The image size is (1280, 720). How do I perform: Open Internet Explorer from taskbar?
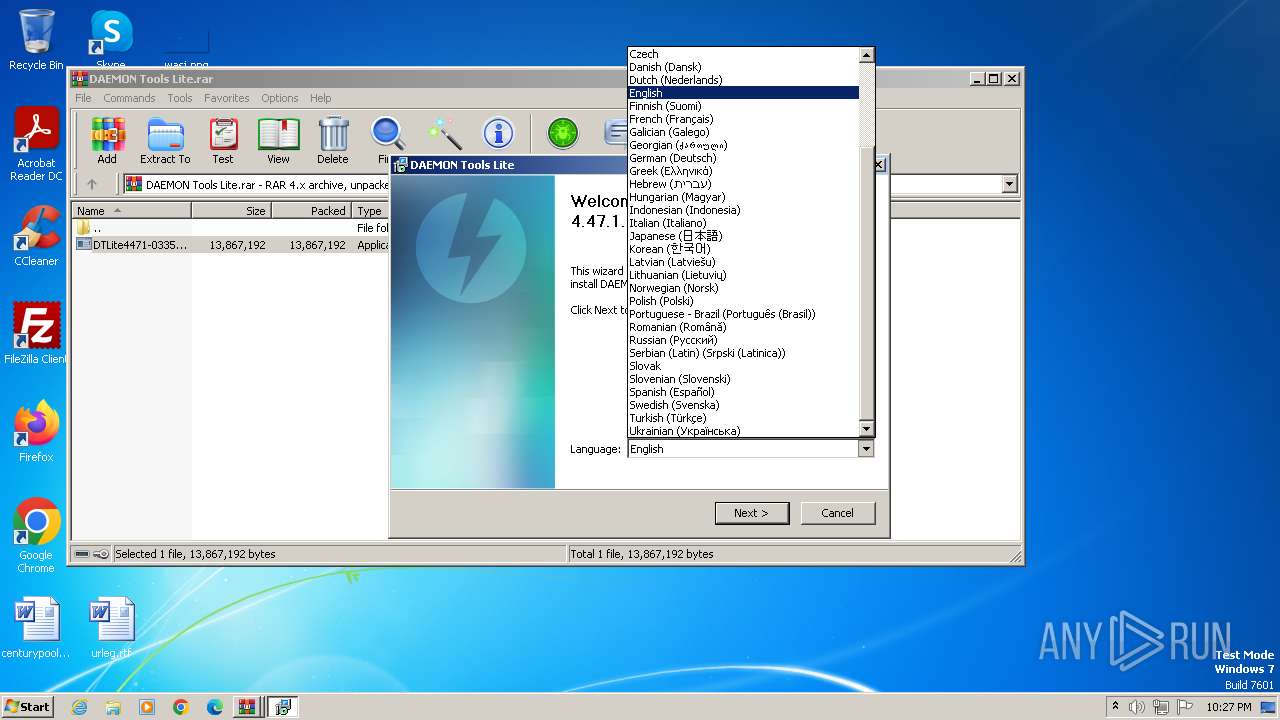tap(79, 707)
